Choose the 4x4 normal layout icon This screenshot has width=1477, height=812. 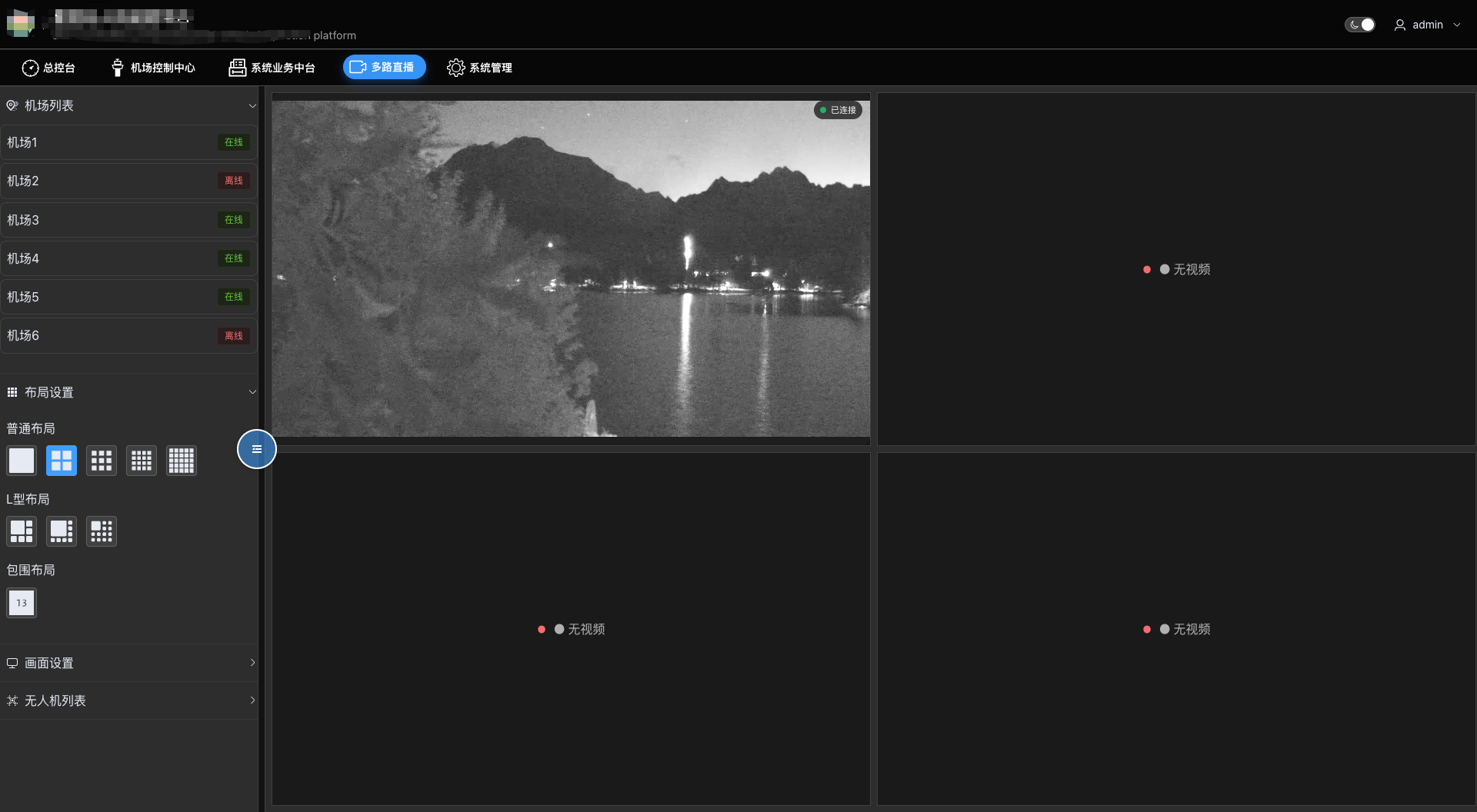(x=142, y=461)
